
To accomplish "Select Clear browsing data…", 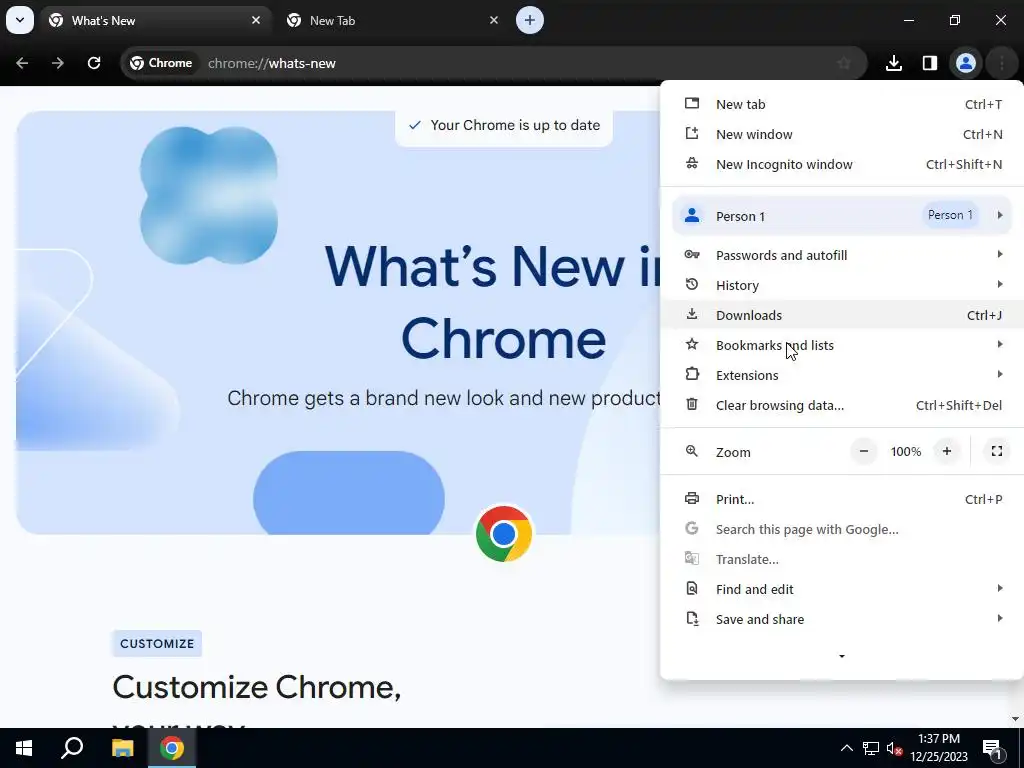I will point(842,406).
